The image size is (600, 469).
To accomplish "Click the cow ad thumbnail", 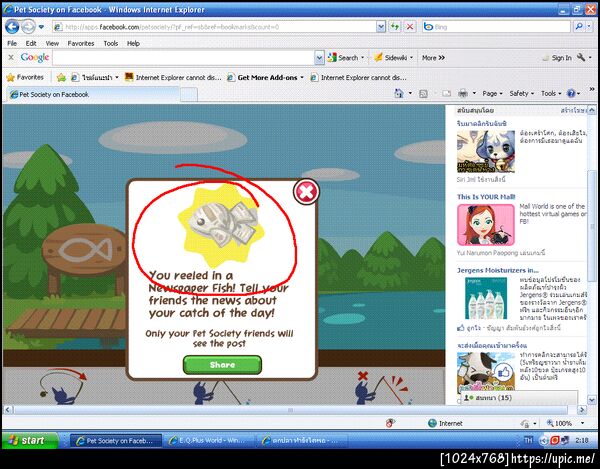I will coord(486,373).
